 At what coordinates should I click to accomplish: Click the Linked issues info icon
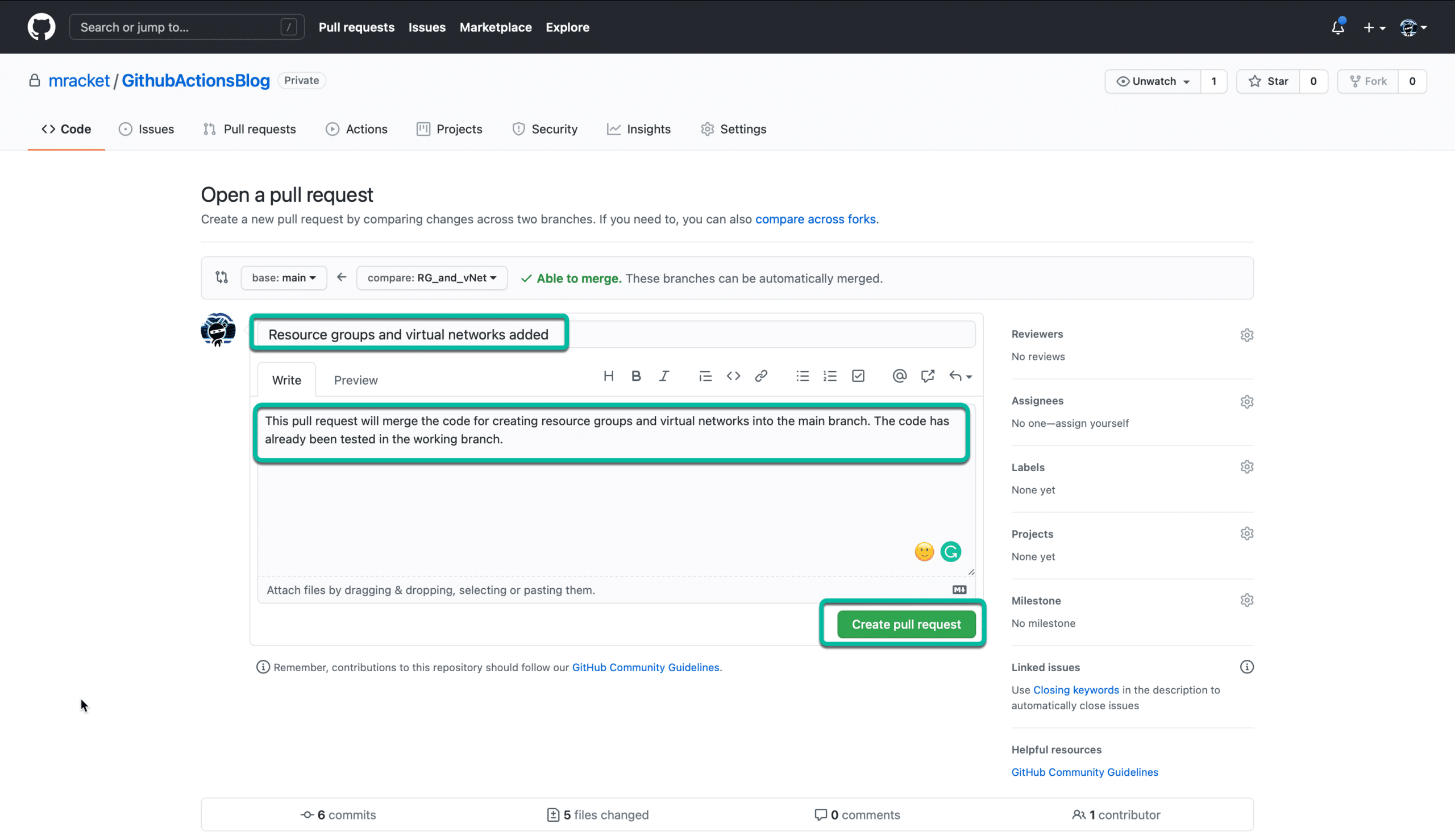[x=1247, y=667]
